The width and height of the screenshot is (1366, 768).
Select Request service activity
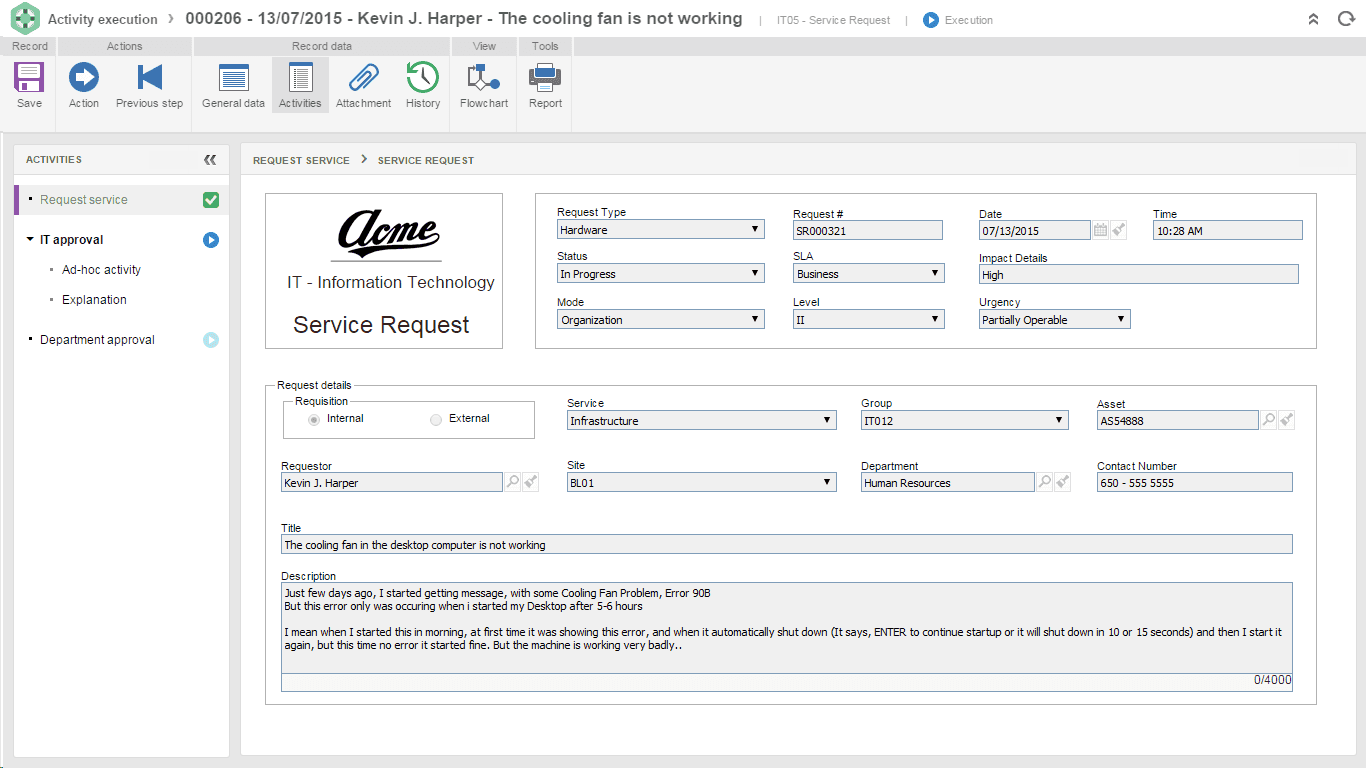point(84,200)
